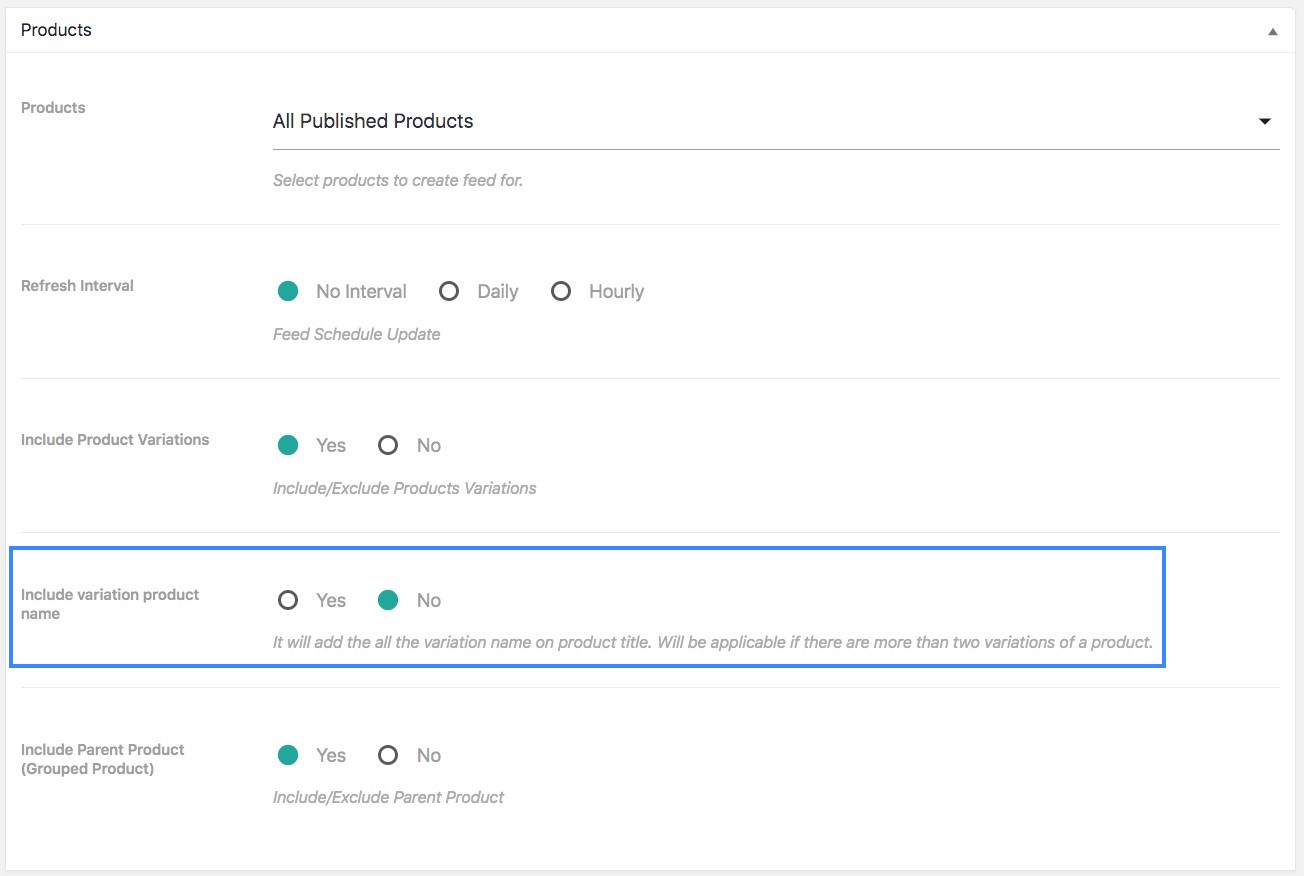
Task: Choose No for Include Product Variations
Action: 388,445
